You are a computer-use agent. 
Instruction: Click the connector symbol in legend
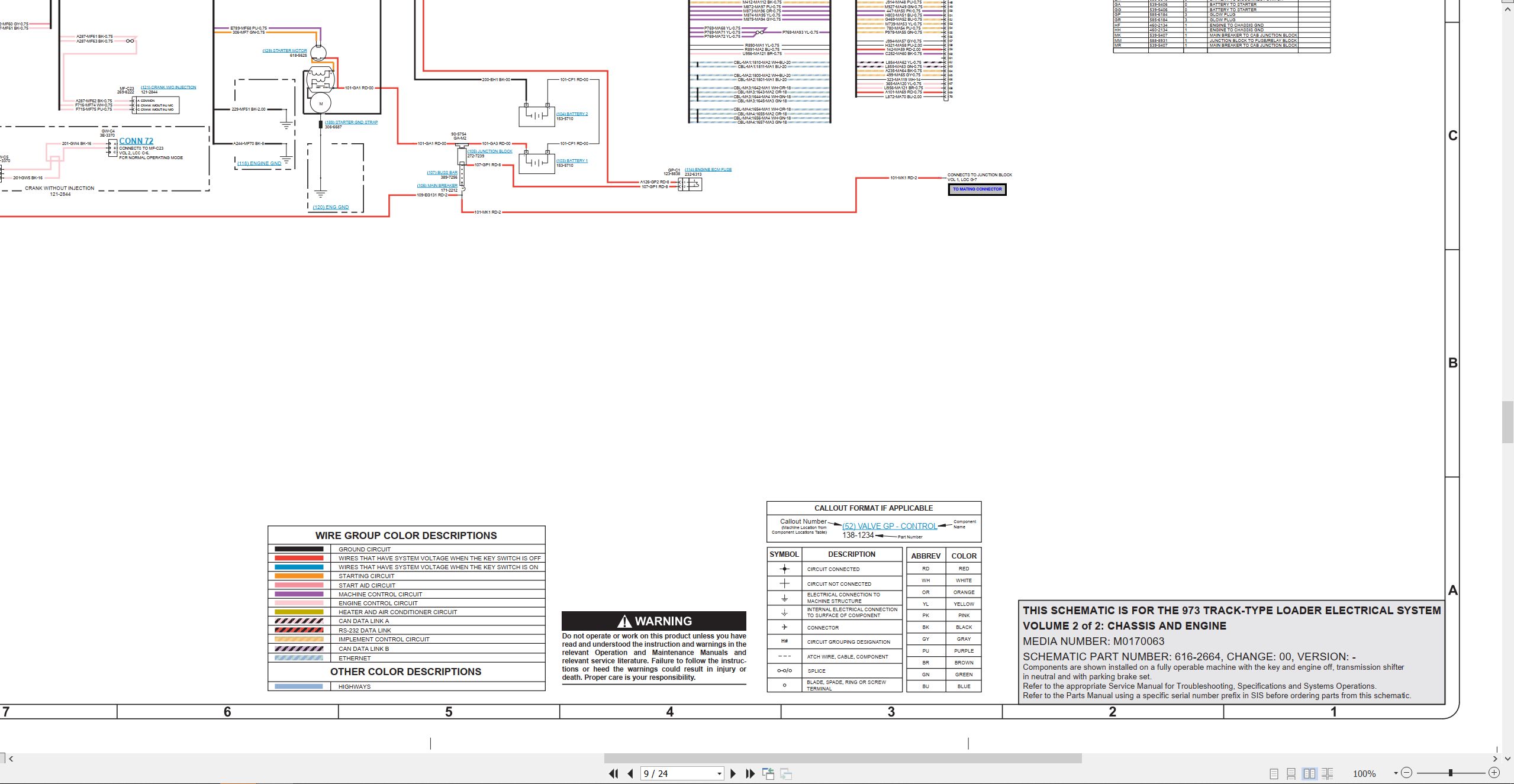pyautogui.click(x=785, y=627)
